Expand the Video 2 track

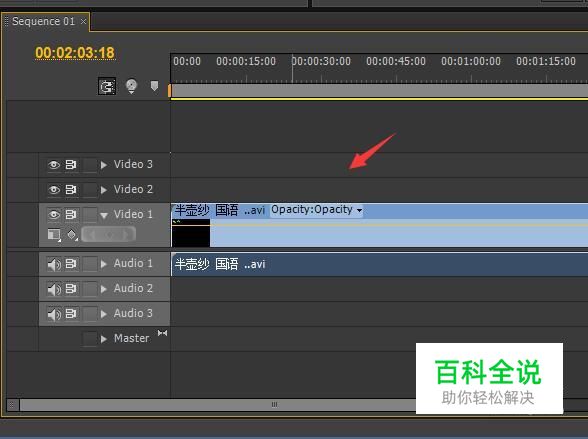(x=104, y=190)
